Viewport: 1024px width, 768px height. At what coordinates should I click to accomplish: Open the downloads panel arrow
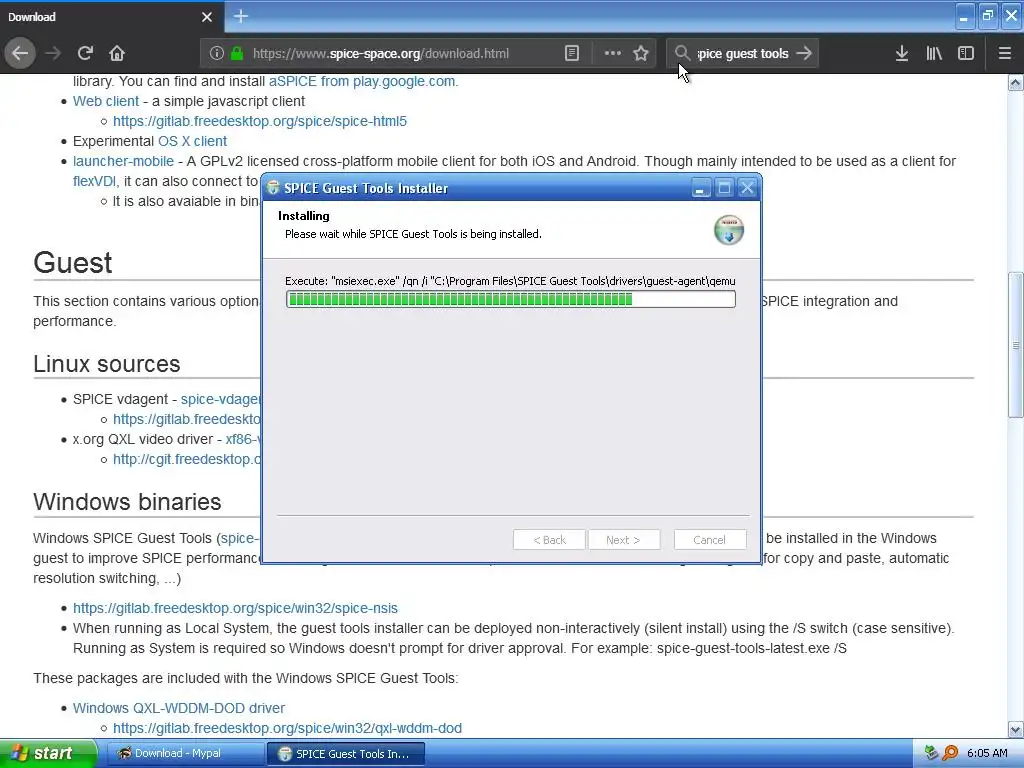coord(902,54)
